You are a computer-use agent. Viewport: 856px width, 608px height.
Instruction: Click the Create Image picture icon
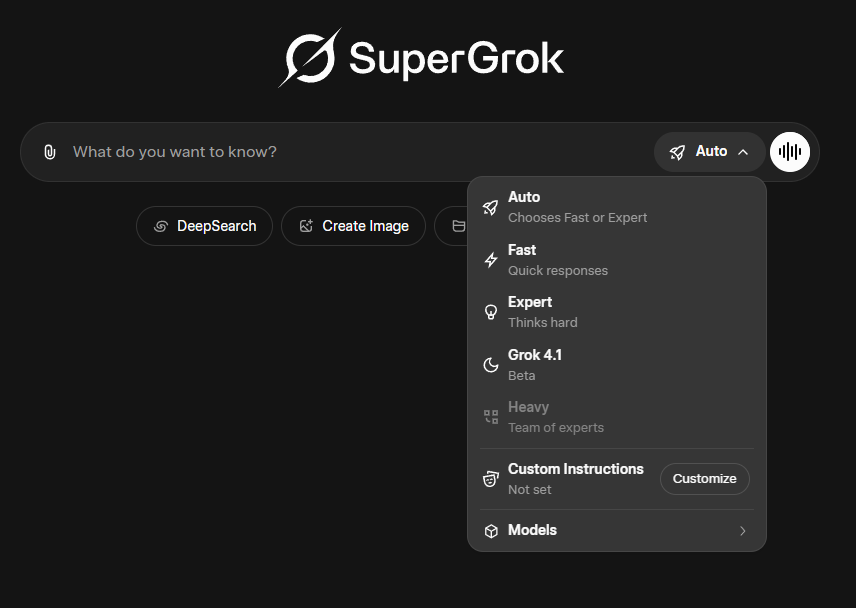click(x=306, y=226)
